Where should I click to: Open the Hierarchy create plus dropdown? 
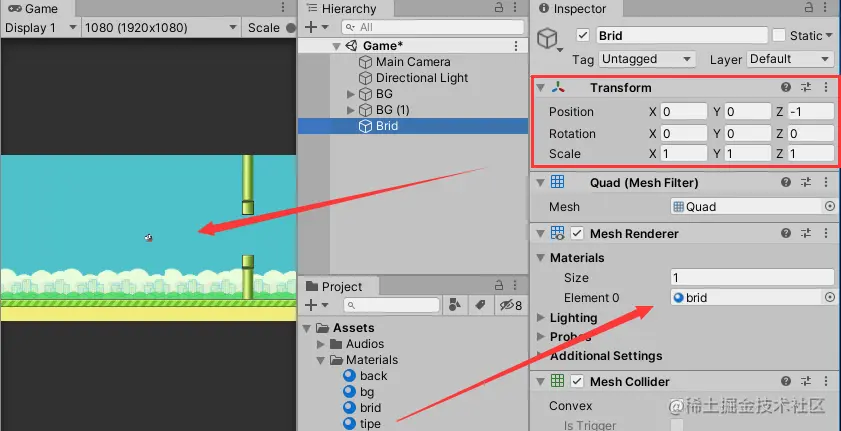click(316, 27)
